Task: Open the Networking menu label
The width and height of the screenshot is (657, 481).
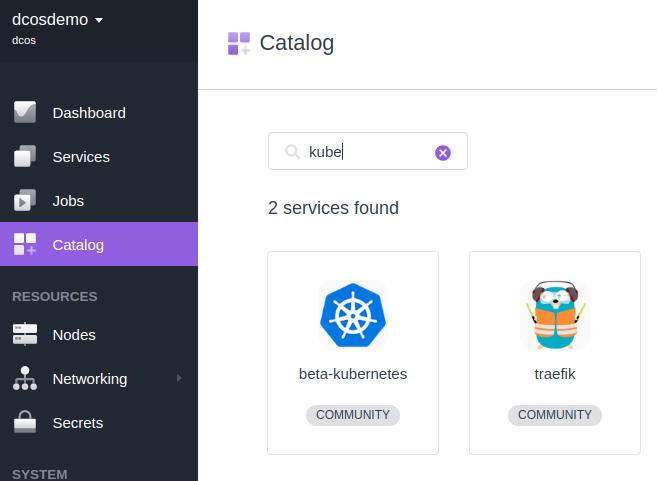Action: pos(90,379)
